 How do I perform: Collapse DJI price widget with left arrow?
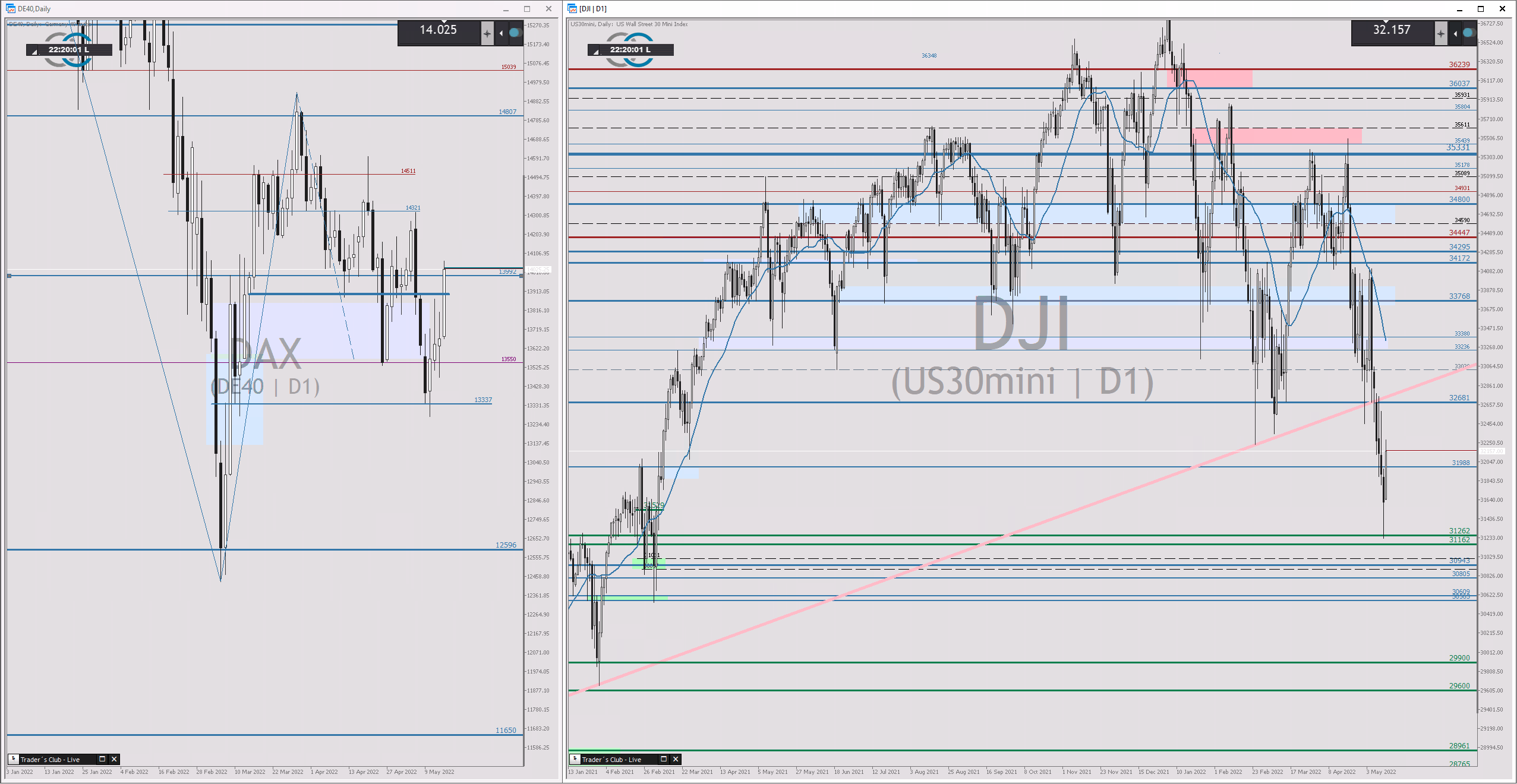(x=1455, y=34)
